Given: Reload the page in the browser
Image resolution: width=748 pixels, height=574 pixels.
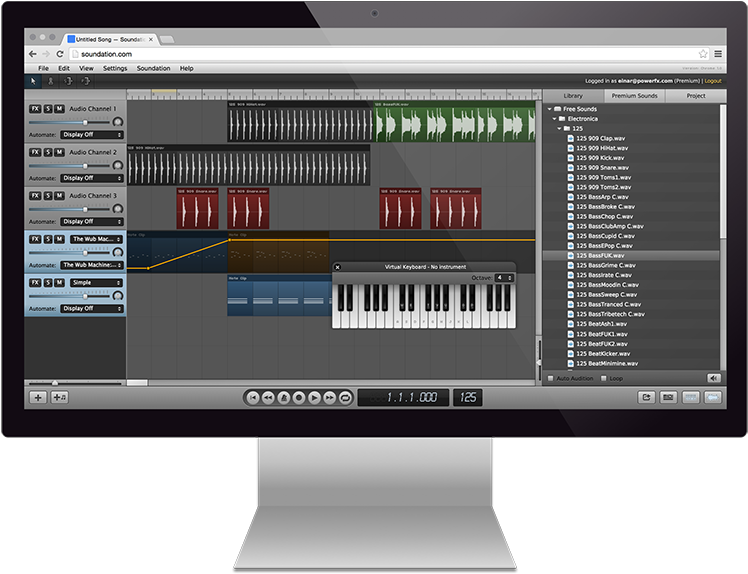Looking at the screenshot, I should pos(60,54).
